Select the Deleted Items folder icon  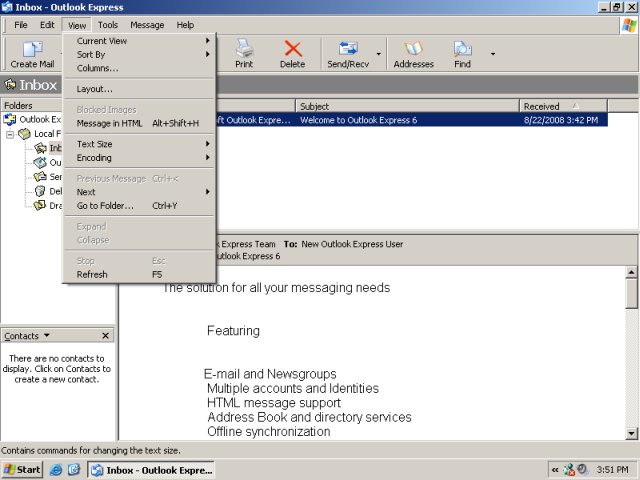click(x=40, y=191)
